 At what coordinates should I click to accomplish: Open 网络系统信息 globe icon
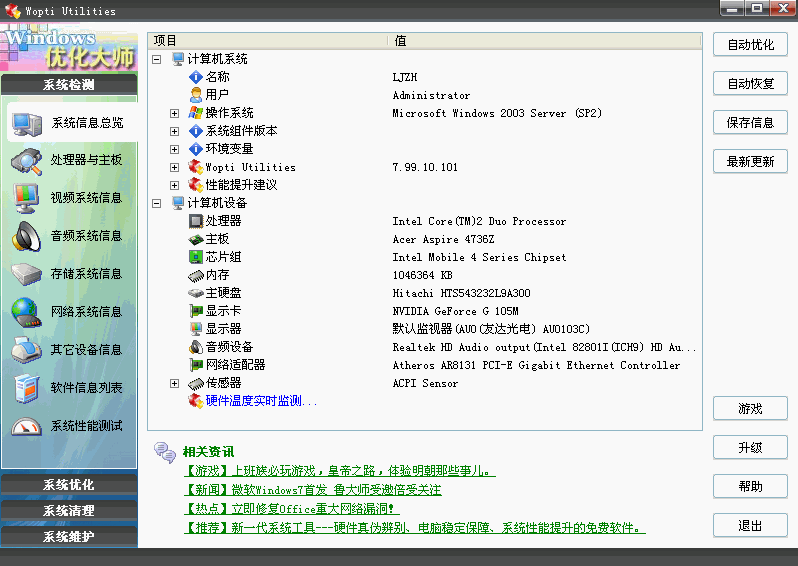pyautogui.click(x=26, y=312)
